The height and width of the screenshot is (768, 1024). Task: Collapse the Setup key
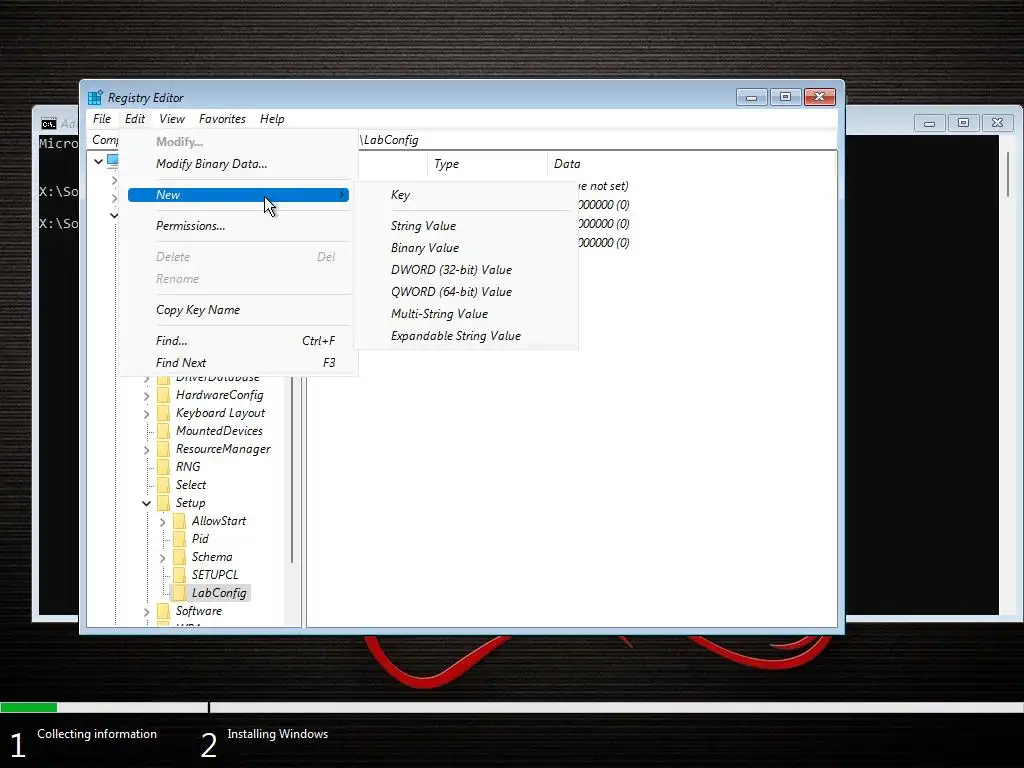146,504
